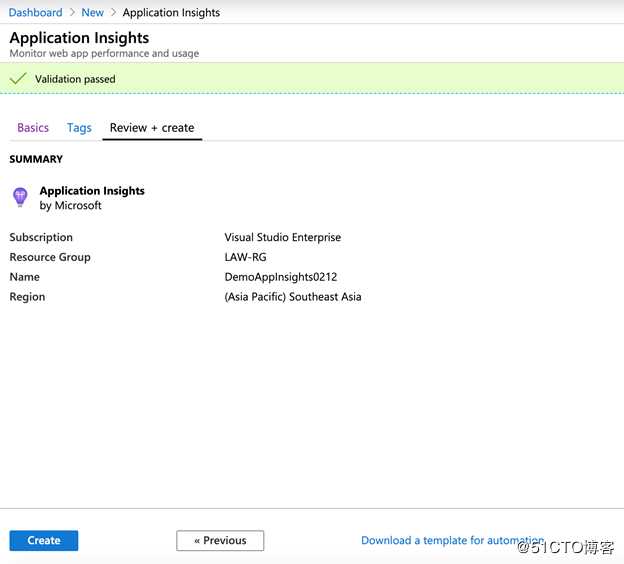The image size is (624, 564).
Task: Click the blue Create button
Action: click(44, 540)
